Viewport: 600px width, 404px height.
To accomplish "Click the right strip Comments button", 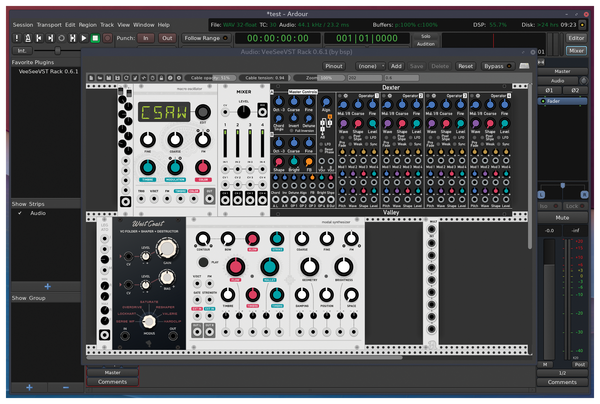I will click(562, 382).
